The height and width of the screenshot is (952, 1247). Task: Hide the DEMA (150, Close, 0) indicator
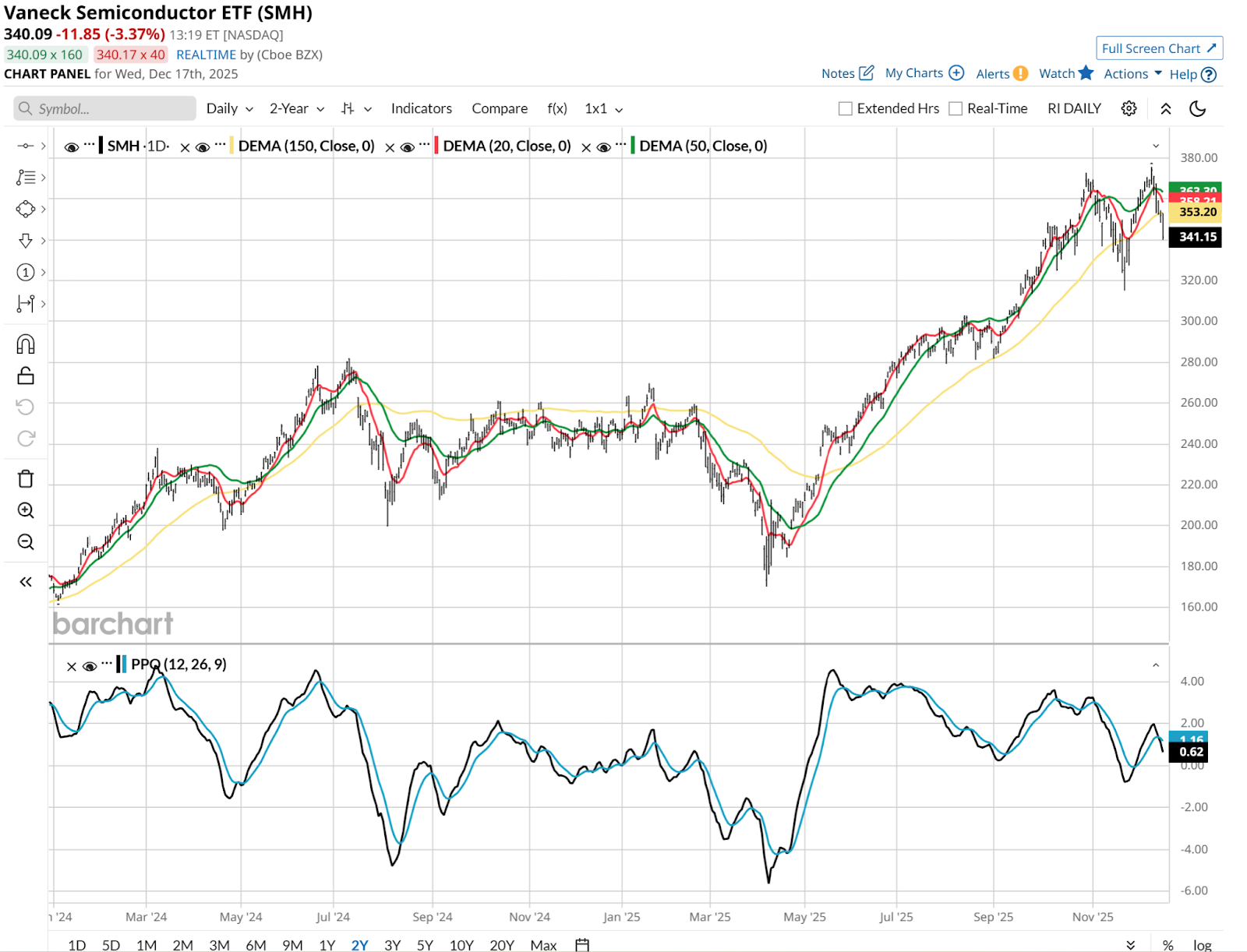(203, 146)
